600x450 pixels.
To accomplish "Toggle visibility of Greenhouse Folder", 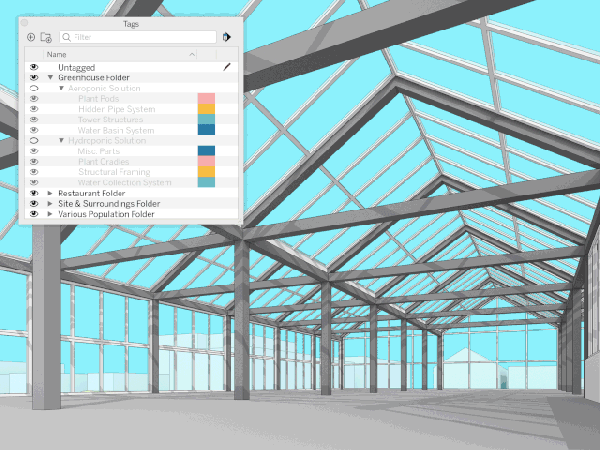I will [33, 77].
